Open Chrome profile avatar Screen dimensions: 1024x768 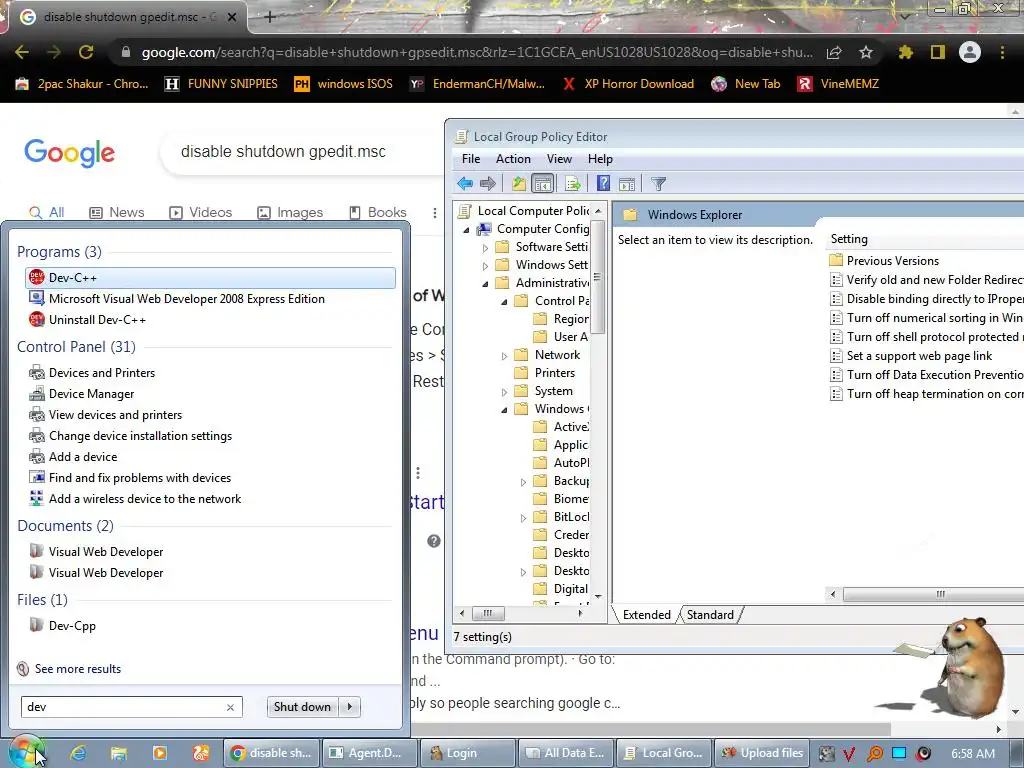coord(970,52)
